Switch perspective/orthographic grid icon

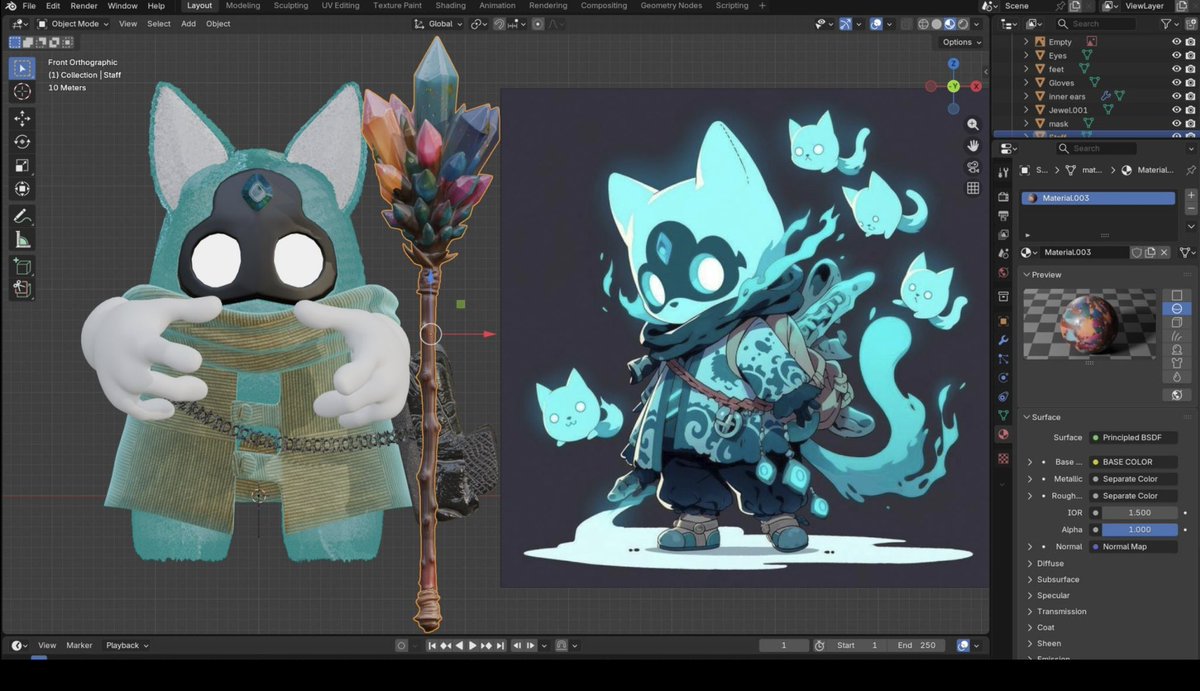tap(973, 188)
